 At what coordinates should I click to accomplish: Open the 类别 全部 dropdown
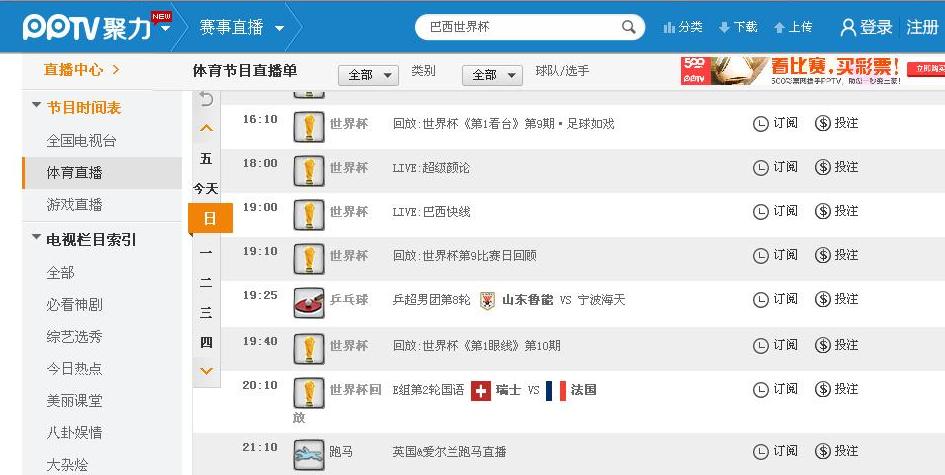pyautogui.click(x=368, y=75)
